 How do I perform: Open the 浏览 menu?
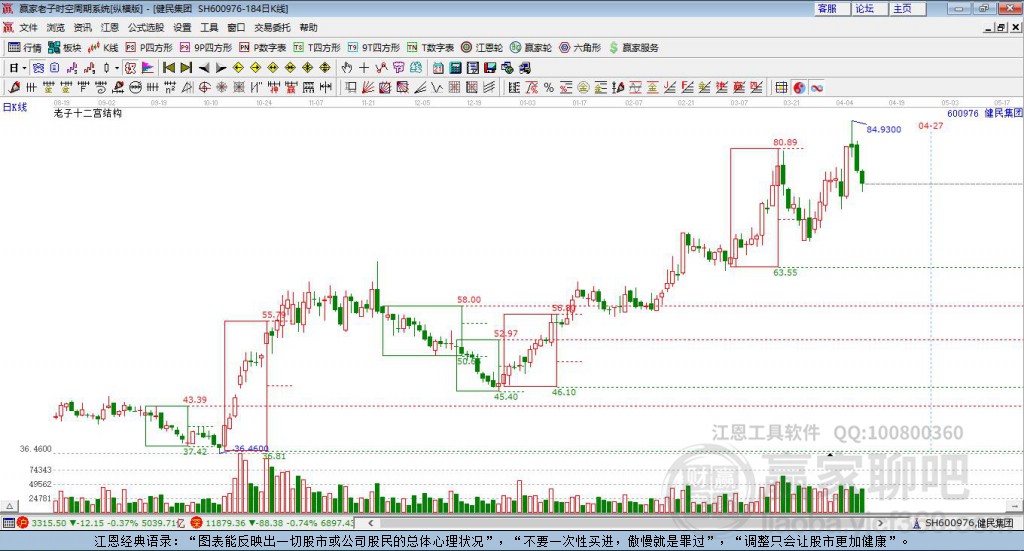tap(56, 27)
